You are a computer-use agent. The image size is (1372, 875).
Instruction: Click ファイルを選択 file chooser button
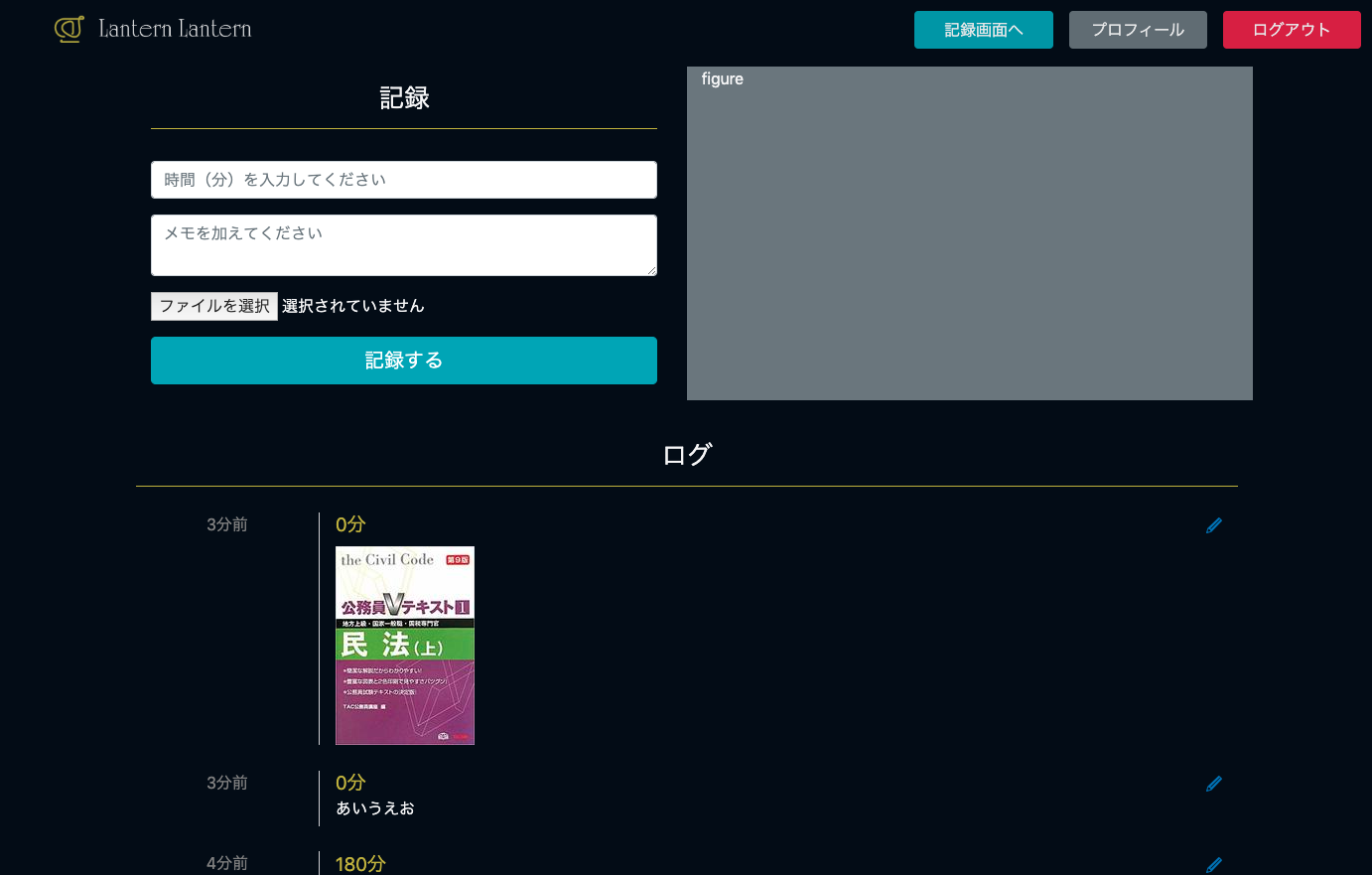214,306
